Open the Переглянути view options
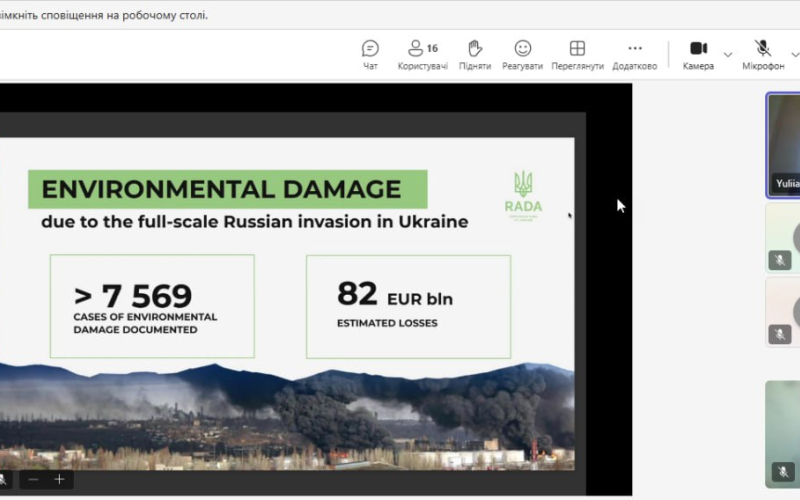The height and width of the screenshot is (500, 800). pos(577,55)
